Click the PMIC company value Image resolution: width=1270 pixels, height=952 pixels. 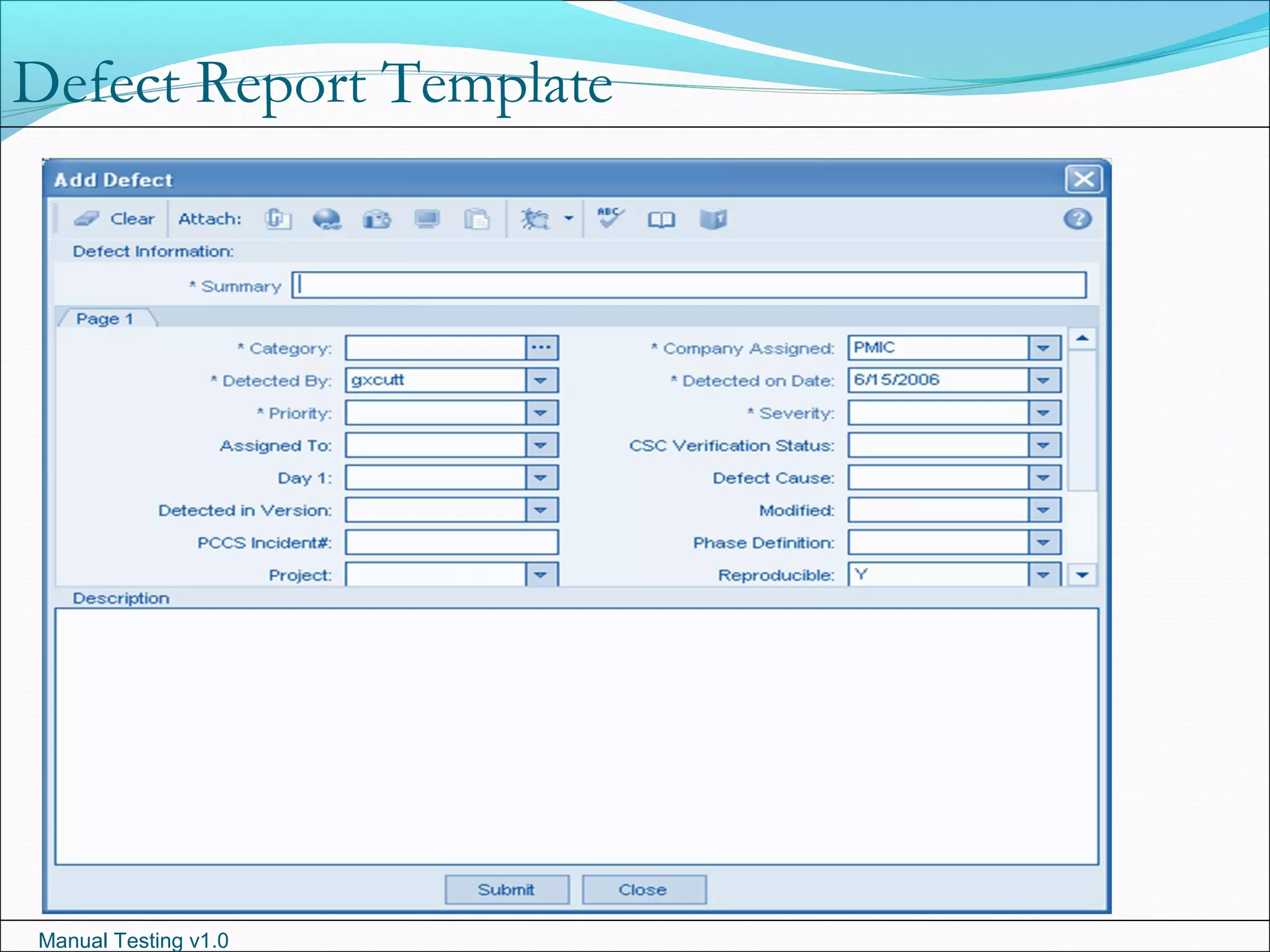coord(874,347)
